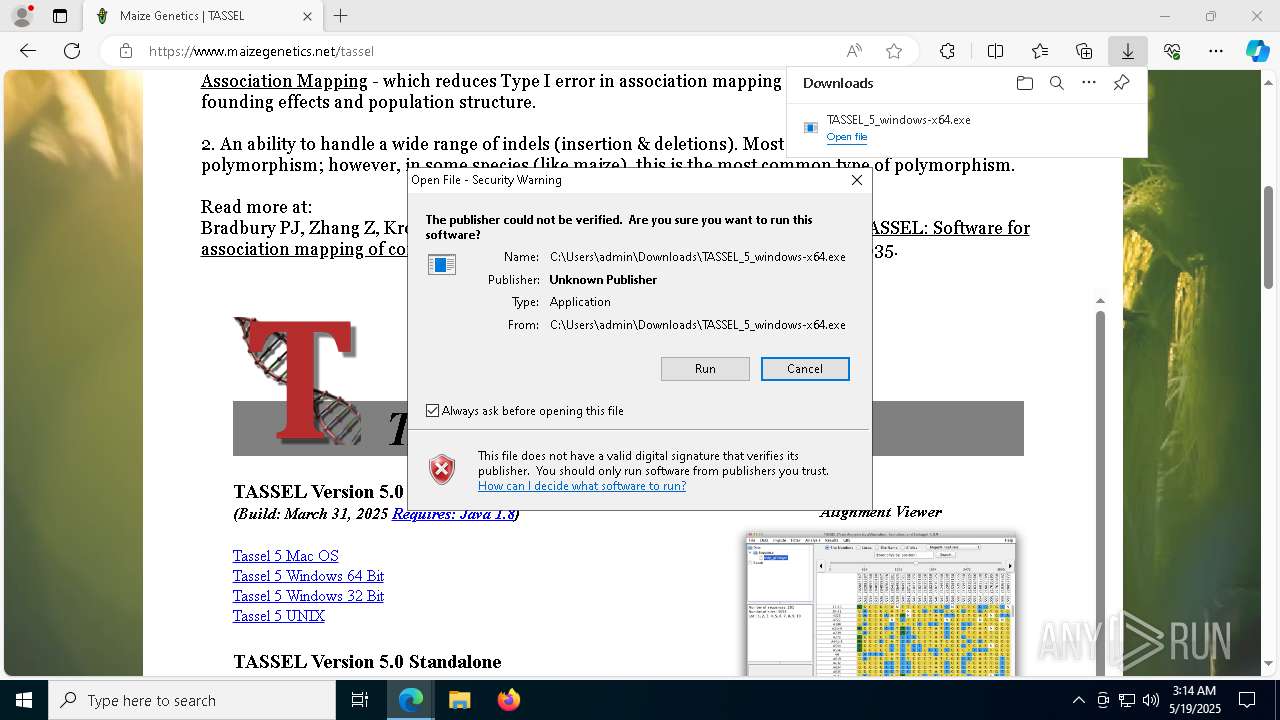Refresh the page with the reload icon
Screen dimensions: 1280x720
click(x=72, y=51)
